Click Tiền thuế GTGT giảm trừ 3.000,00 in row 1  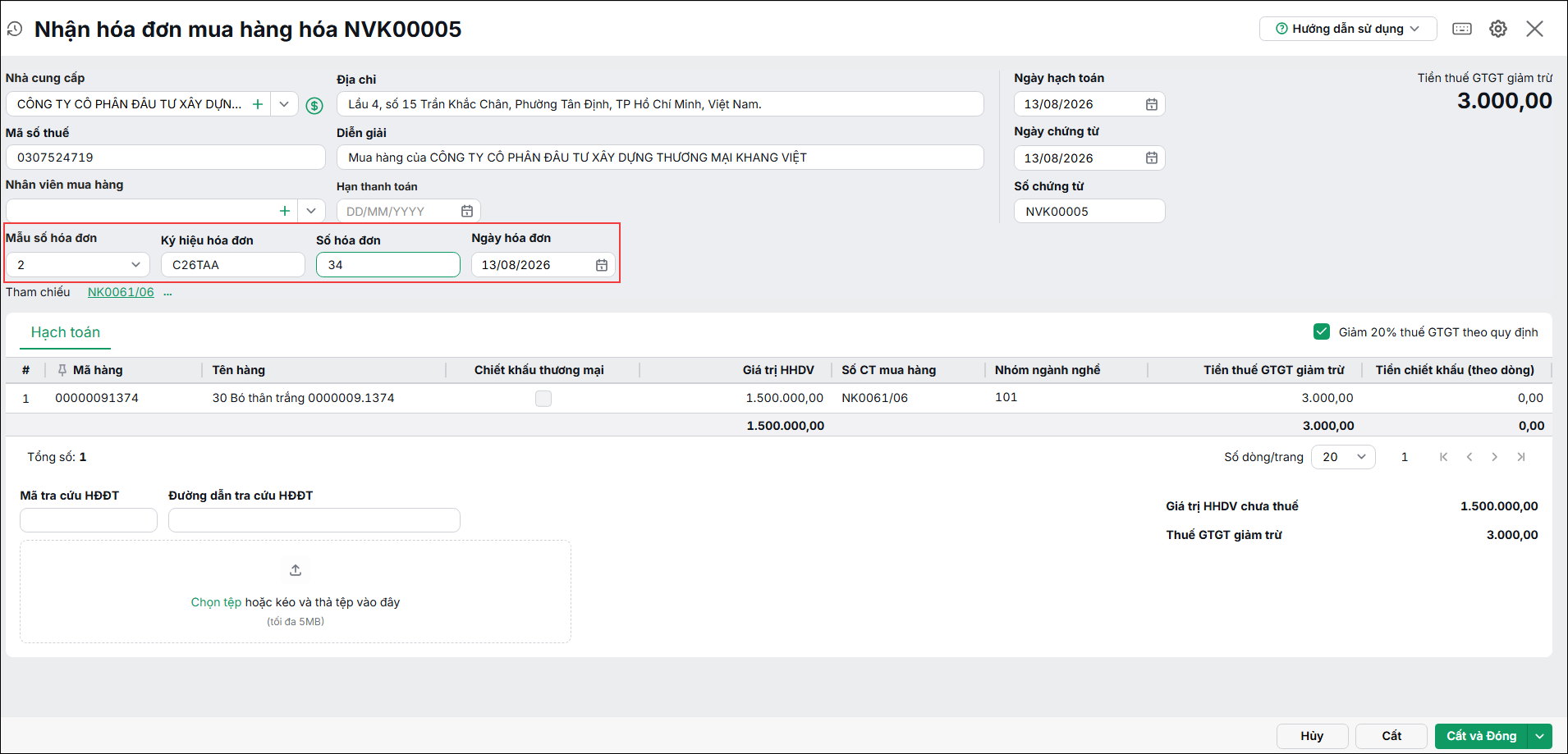pos(1327,398)
